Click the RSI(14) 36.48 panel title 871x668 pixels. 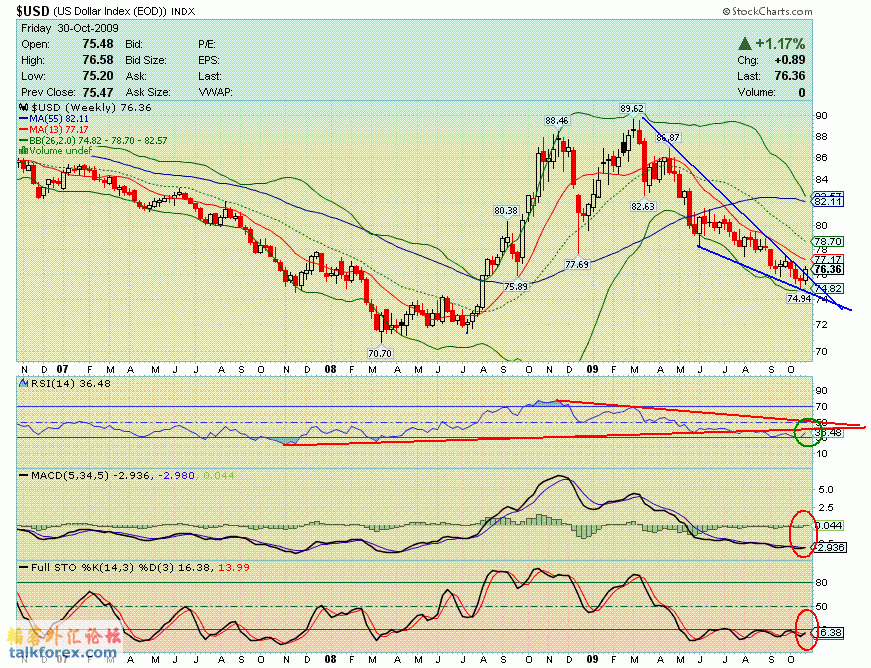[71, 383]
